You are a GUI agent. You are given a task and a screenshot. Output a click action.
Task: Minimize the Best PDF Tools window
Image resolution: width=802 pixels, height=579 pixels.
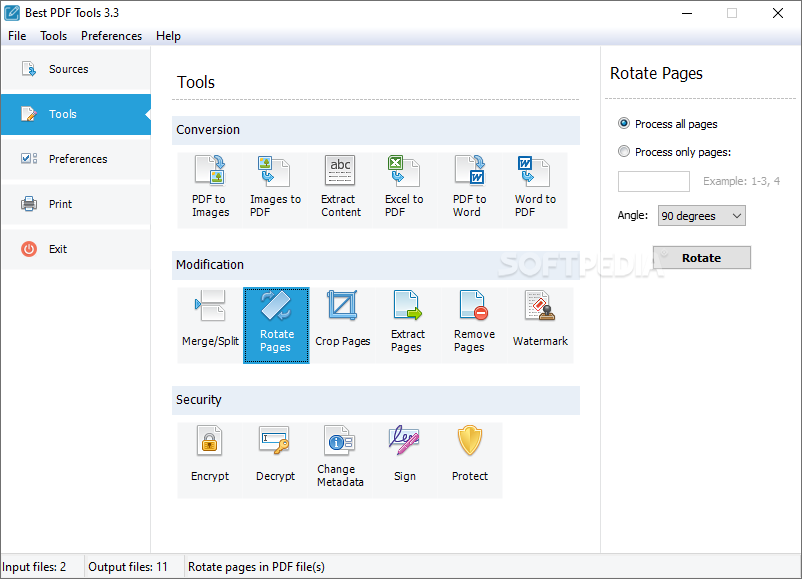[687, 13]
